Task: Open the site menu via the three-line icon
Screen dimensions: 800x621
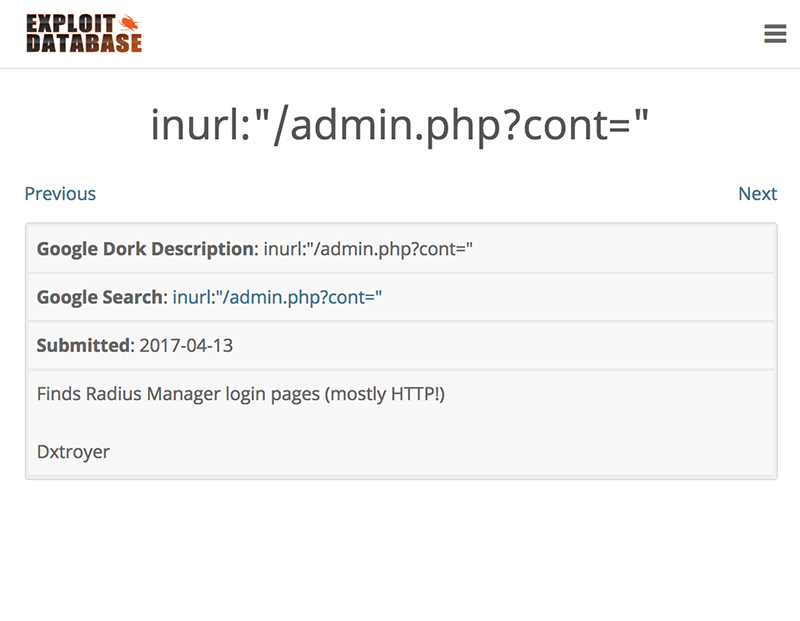Action: 775,33
